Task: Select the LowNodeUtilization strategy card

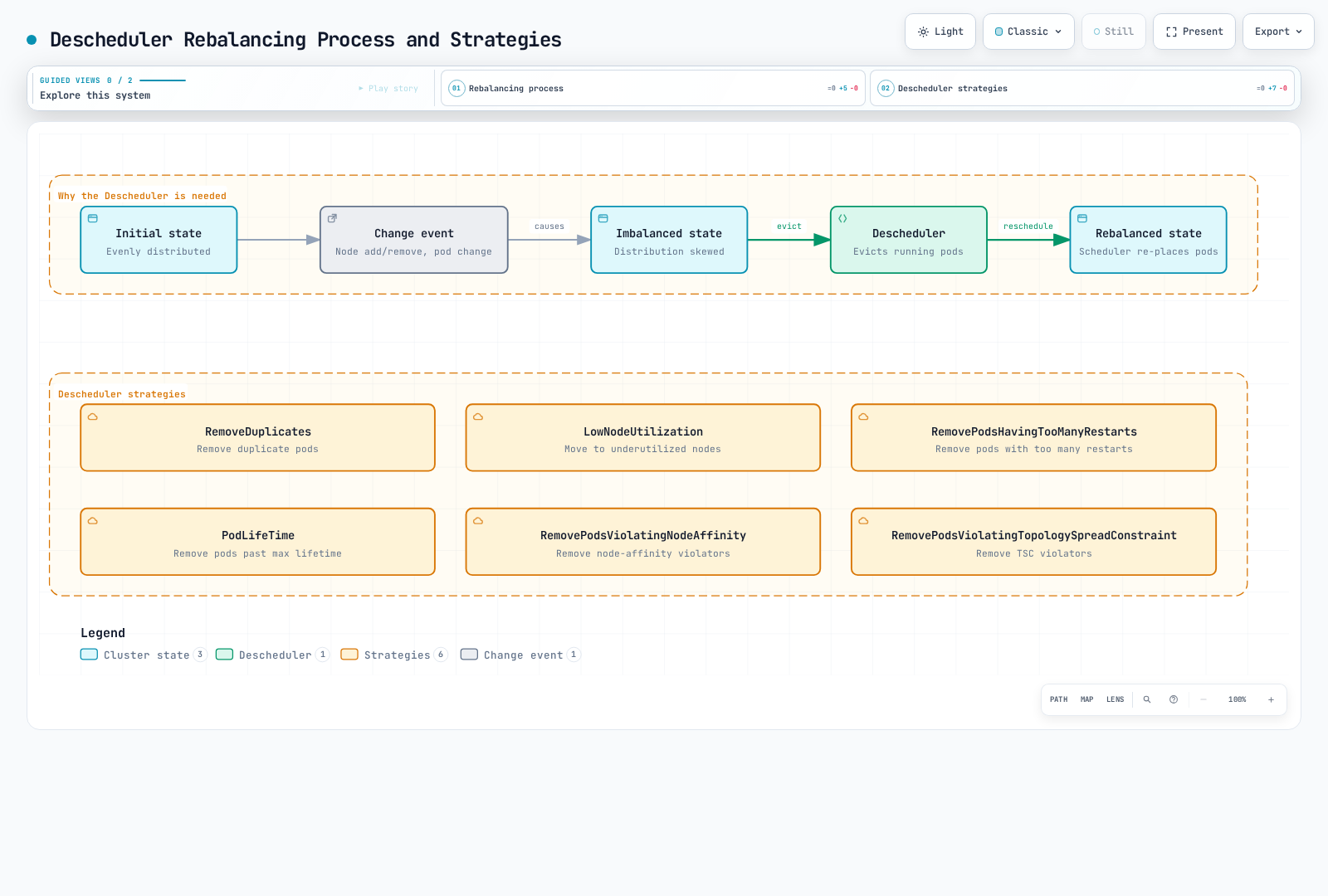Action: coord(643,438)
